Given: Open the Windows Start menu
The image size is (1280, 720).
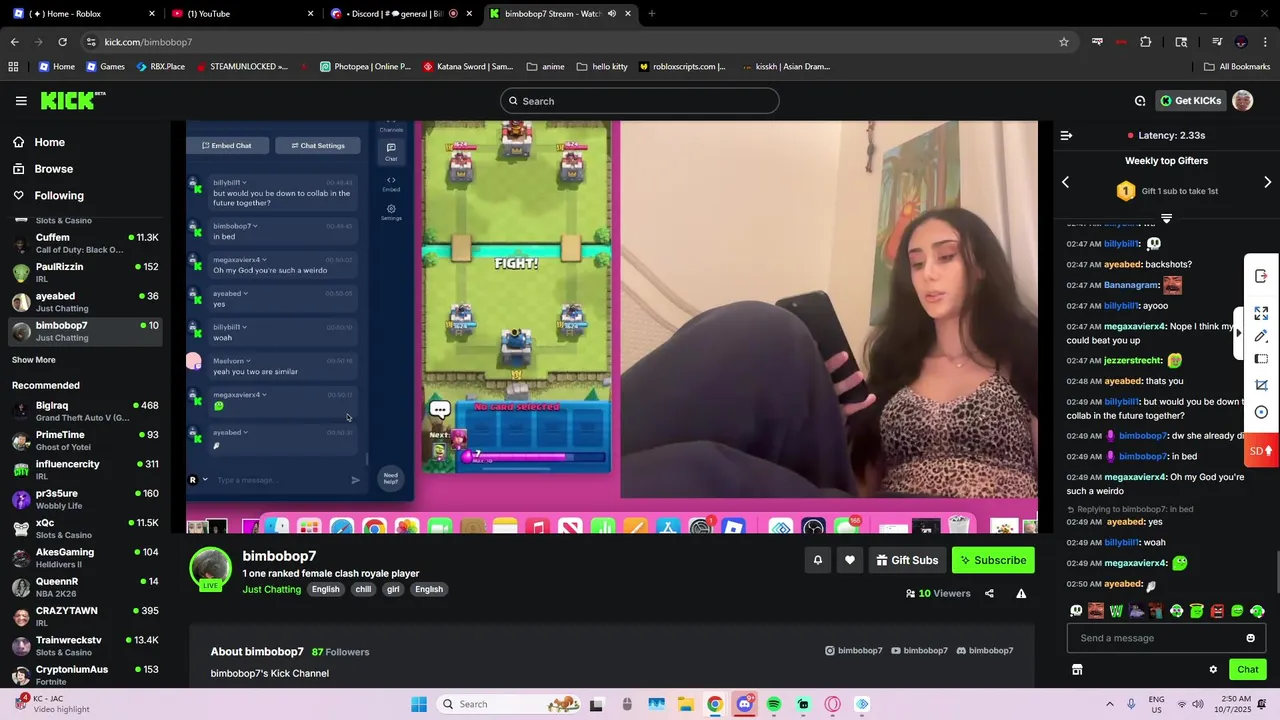Looking at the screenshot, I should click(x=419, y=704).
